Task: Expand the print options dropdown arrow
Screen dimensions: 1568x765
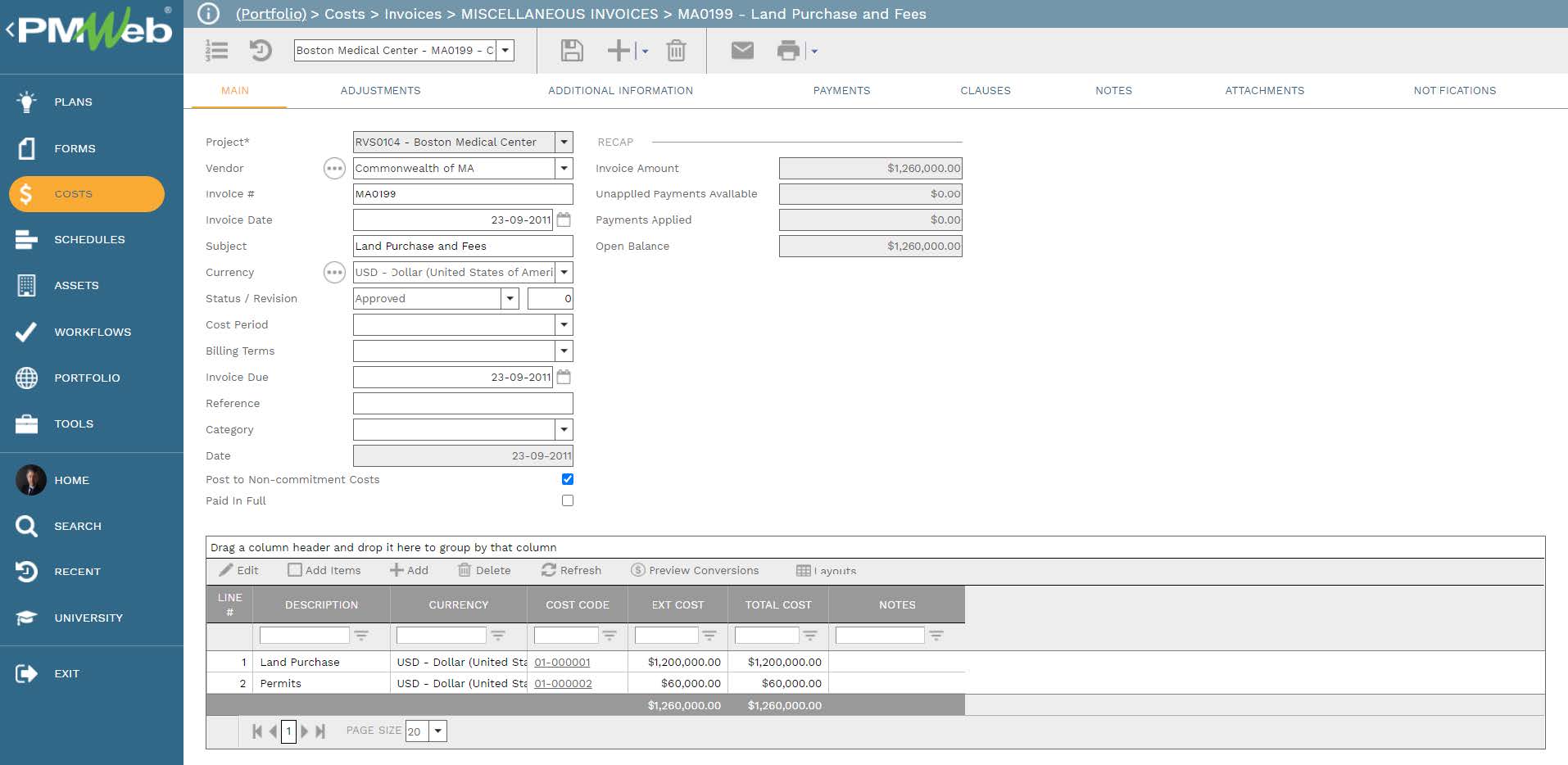Action: (814, 51)
